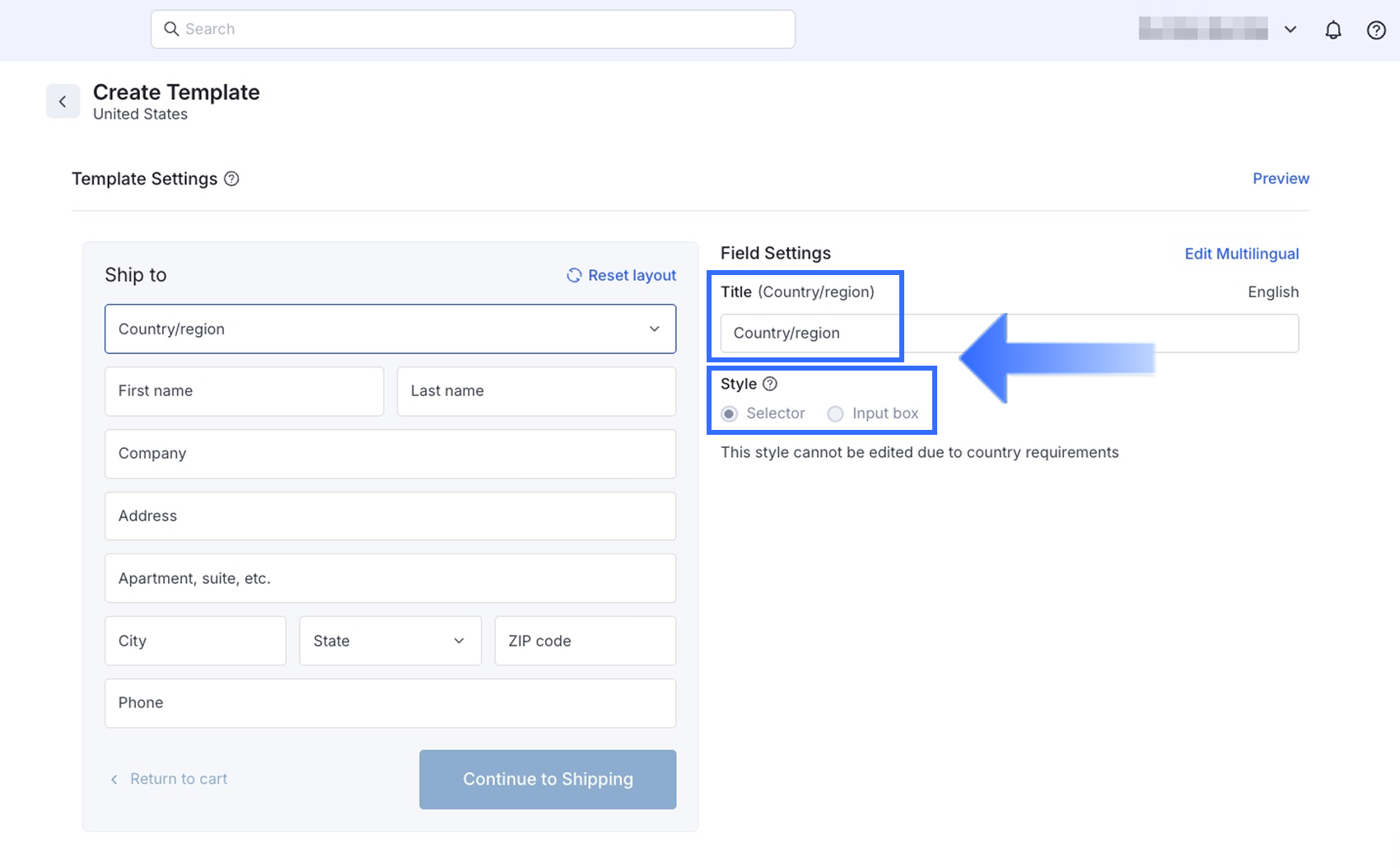
Task: Open the notifications bell
Action: click(x=1332, y=30)
